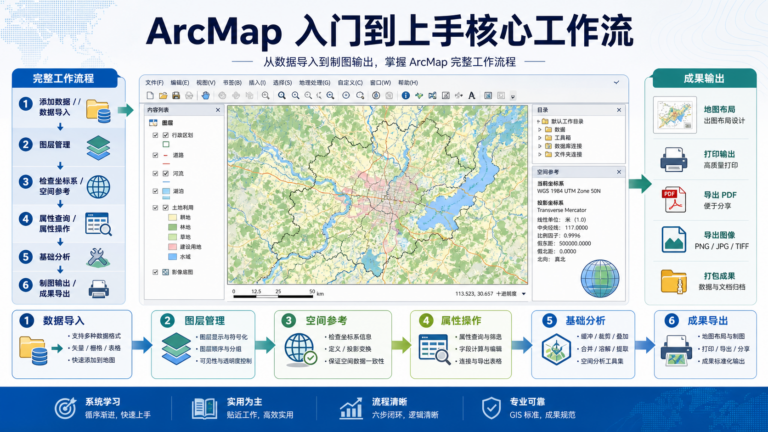Click the folder-database icon beside 添加数据
Viewport: 768px width, 432px height.
pyautogui.click(x=98, y=111)
